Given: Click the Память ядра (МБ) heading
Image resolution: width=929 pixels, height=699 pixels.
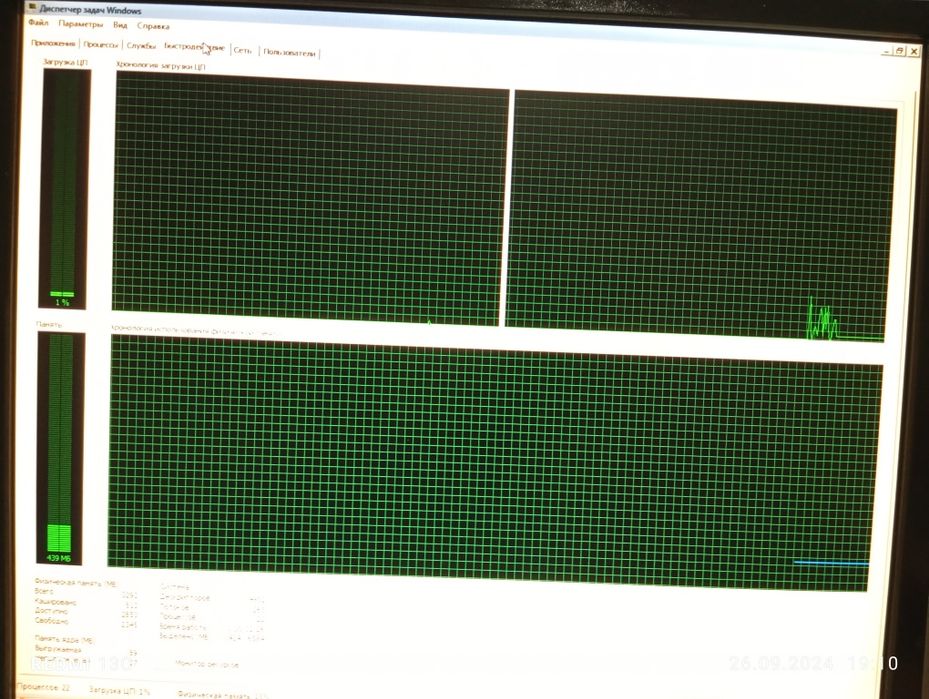Looking at the screenshot, I should pos(64,639).
